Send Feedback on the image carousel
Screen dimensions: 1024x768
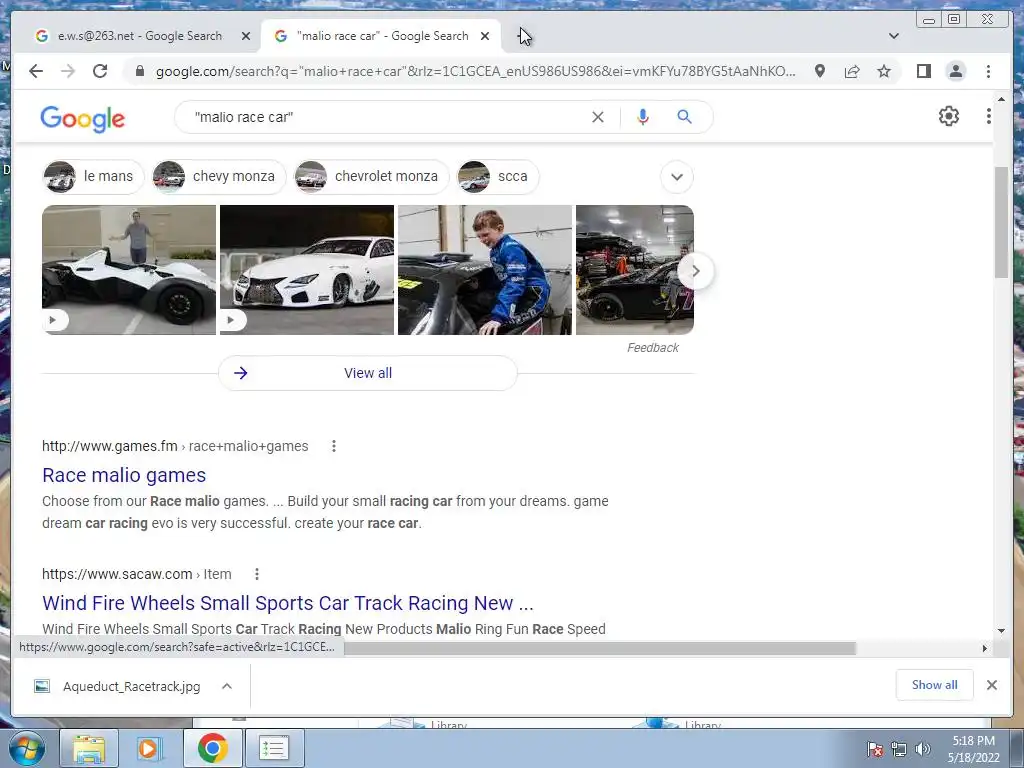[x=652, y=348]
